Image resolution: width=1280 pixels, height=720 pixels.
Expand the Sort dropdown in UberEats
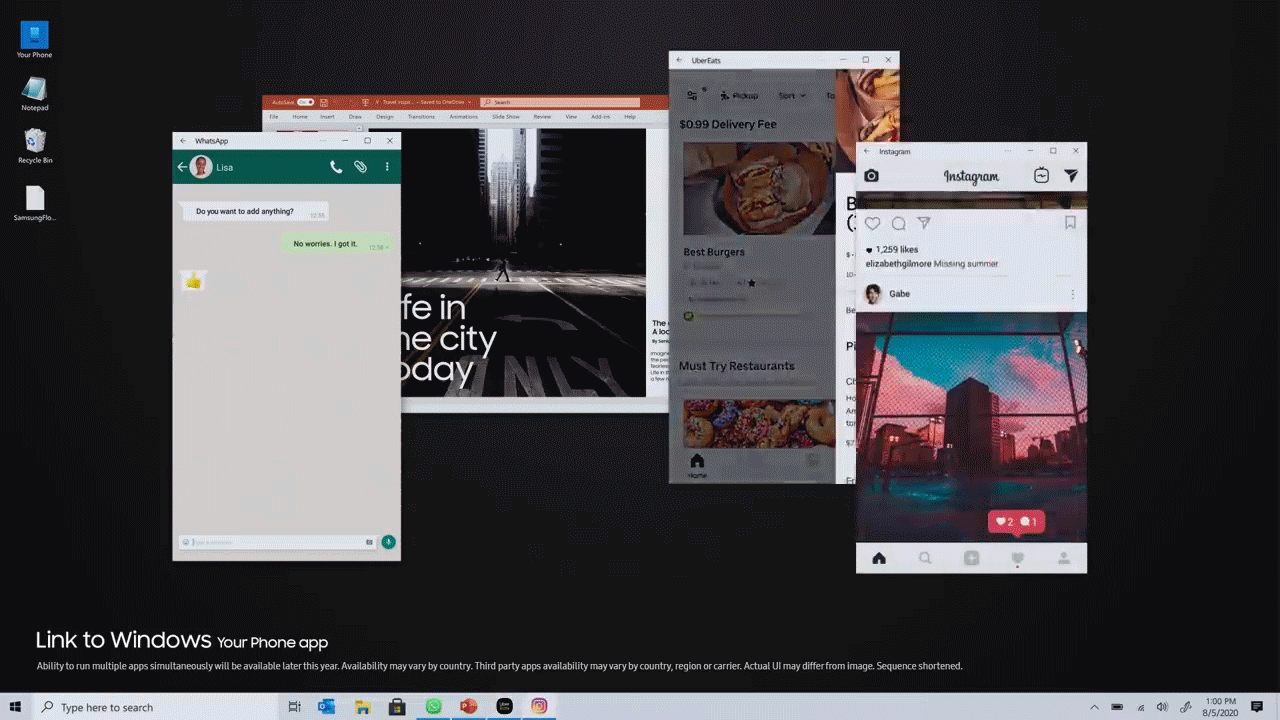[x=791, y=96]
